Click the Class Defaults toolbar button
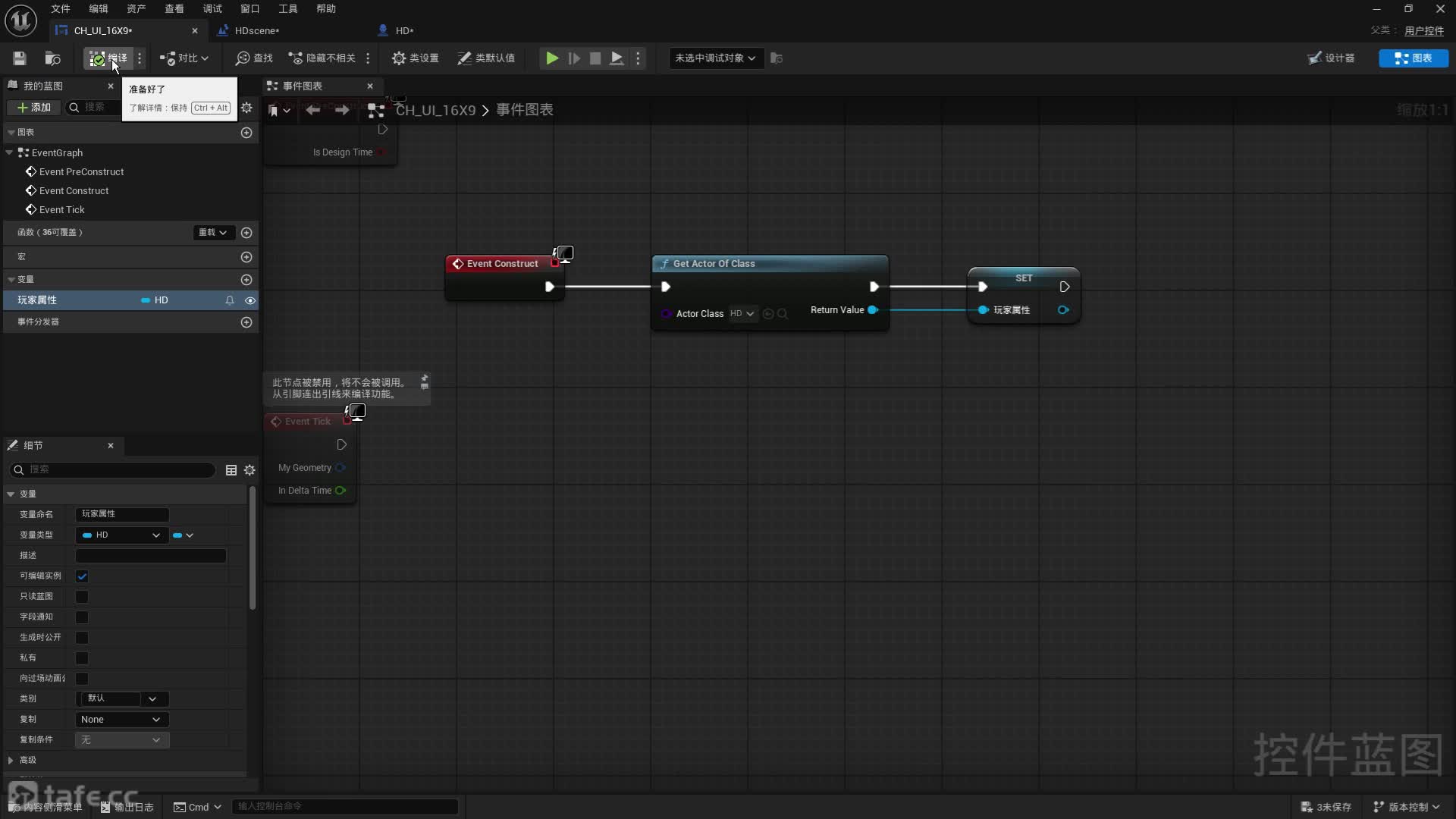Screen dimensions: 1456x819 (x=486, y=58)
